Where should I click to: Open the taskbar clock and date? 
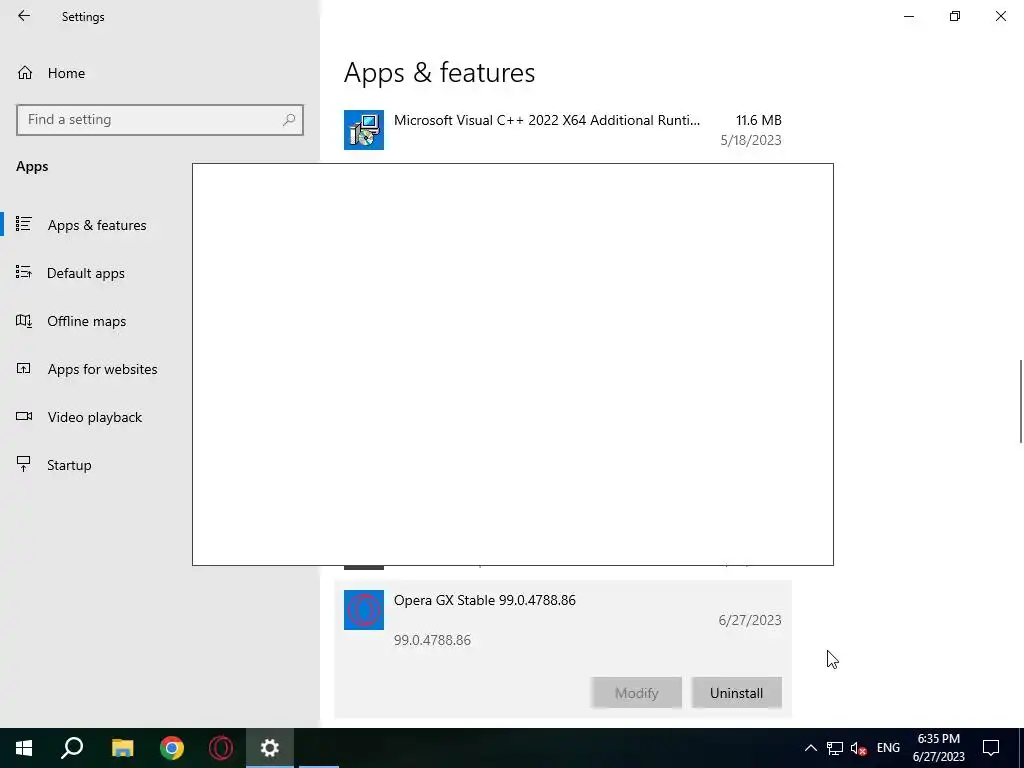pyautogui.click(x=938, y=748)
